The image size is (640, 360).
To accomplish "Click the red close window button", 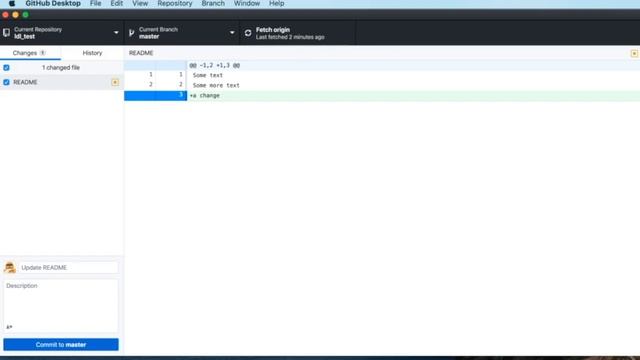I will tap(5, 15).
